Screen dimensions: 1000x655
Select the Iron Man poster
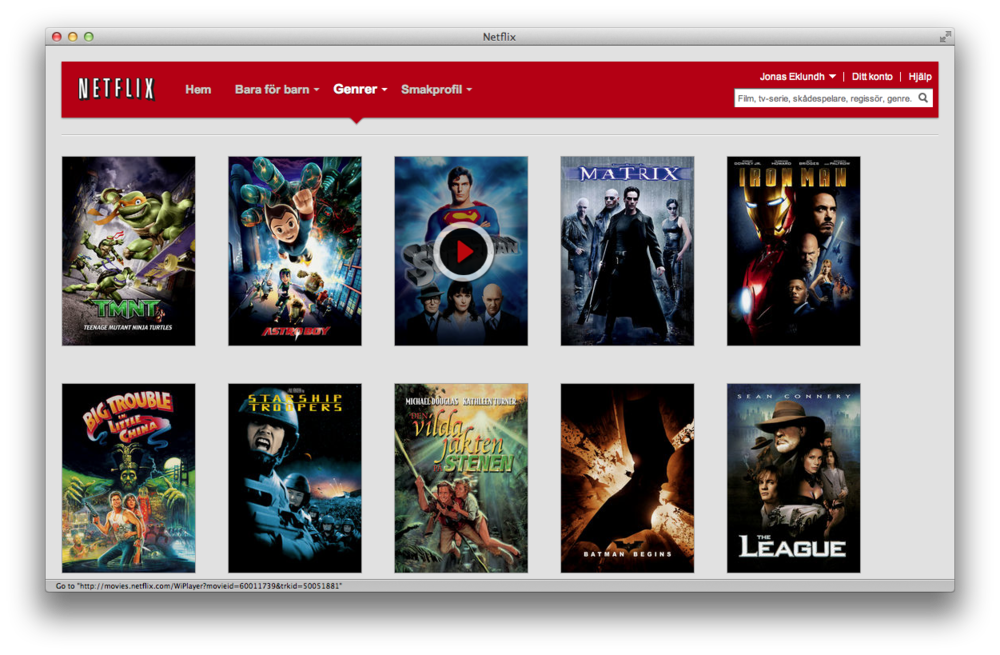[x=793, y=251]
